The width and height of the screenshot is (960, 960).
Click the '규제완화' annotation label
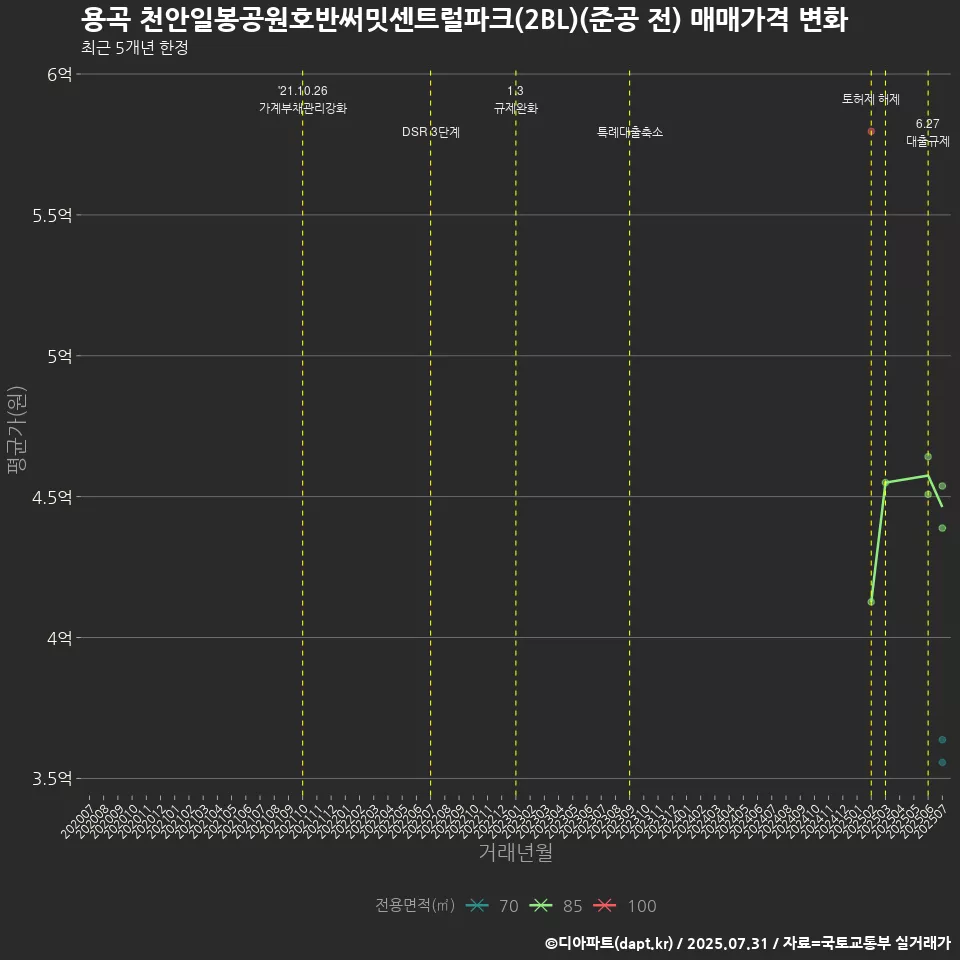click(x=516, y=108)
